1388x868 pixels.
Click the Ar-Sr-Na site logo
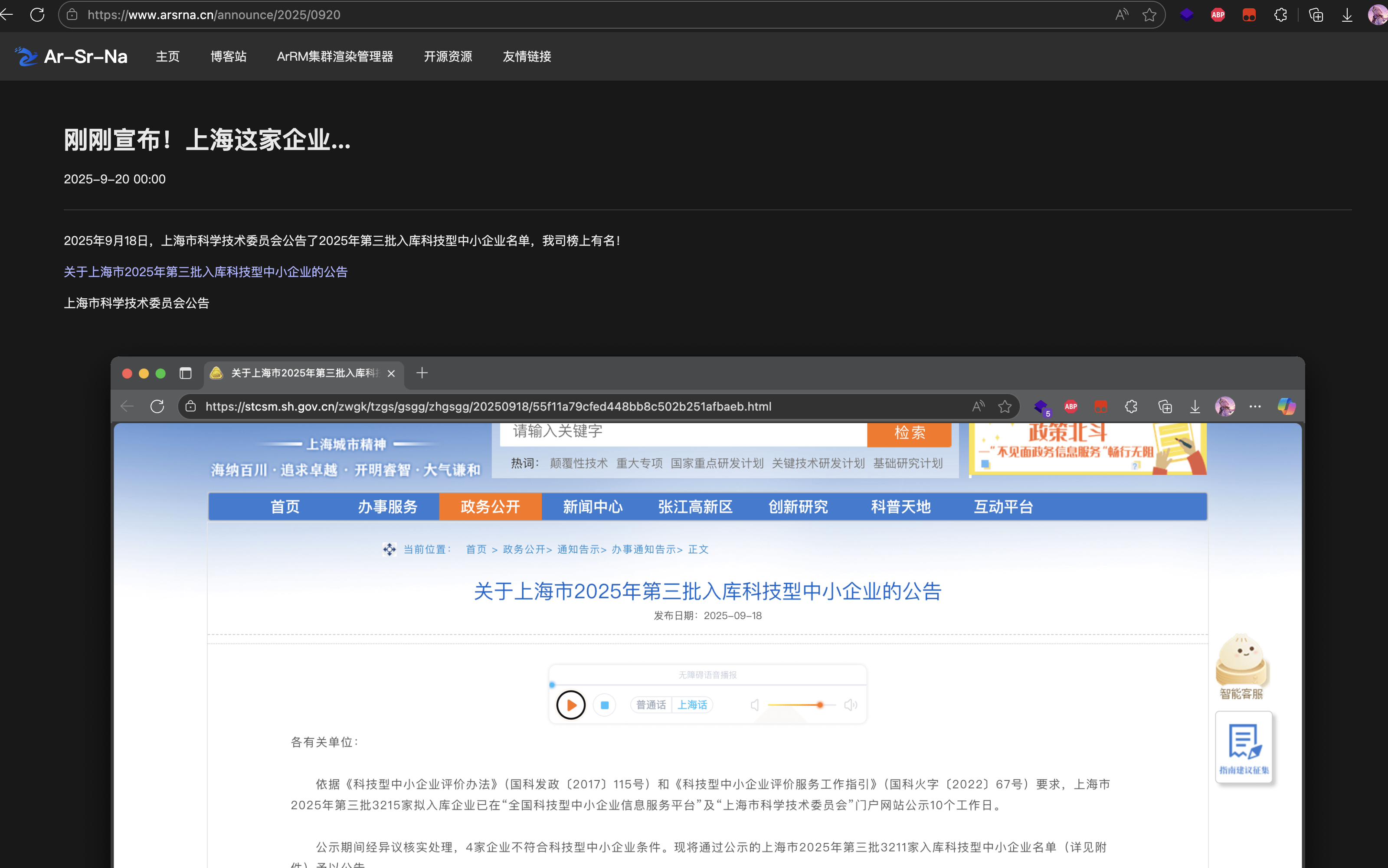click(x=71, y=56)
